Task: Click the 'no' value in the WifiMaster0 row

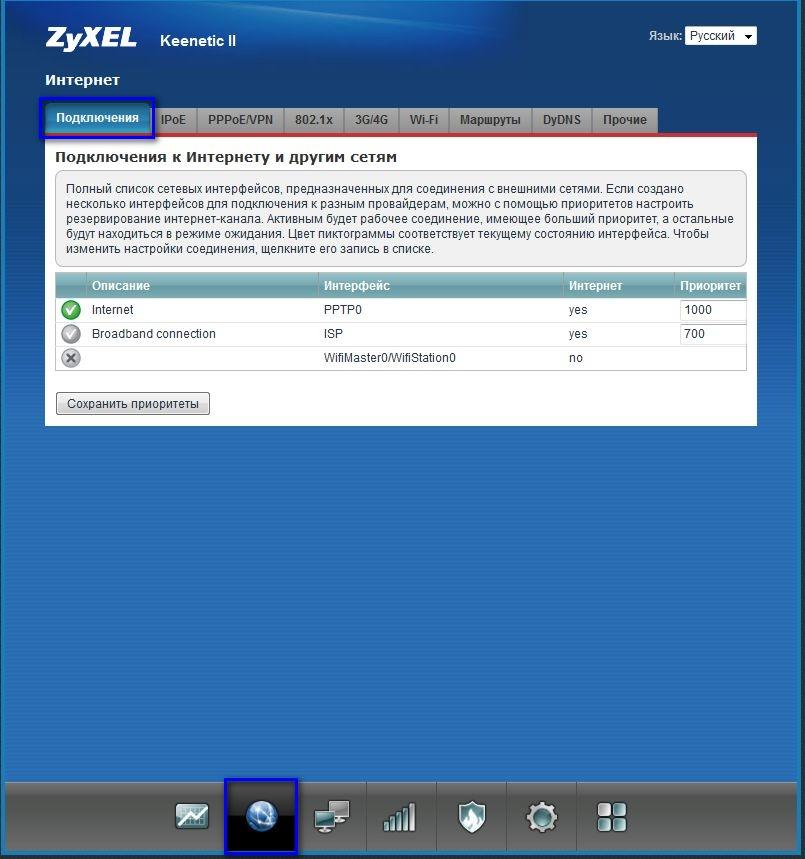Action: pyautogui.click(x=575, y=358)
